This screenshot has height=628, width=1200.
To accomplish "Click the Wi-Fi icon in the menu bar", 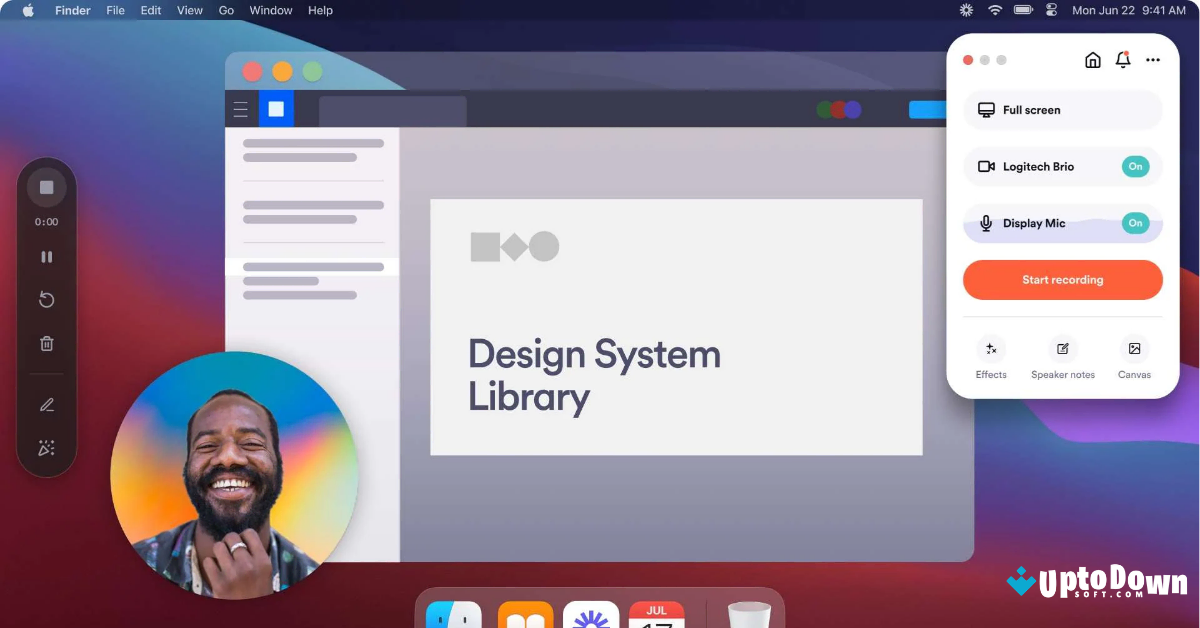I will 994,10.
